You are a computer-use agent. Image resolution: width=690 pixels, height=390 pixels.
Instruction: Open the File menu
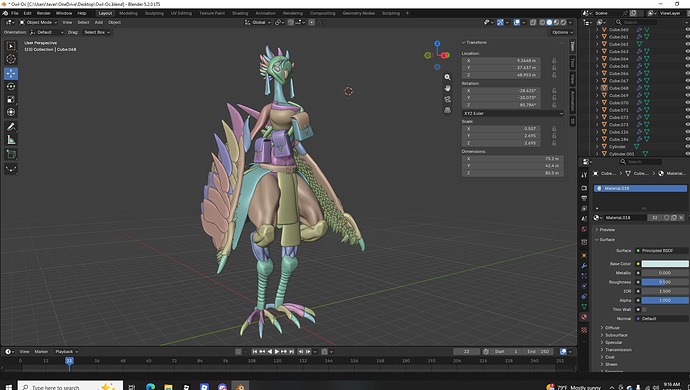pyautogui.click(x=15, y=13)
